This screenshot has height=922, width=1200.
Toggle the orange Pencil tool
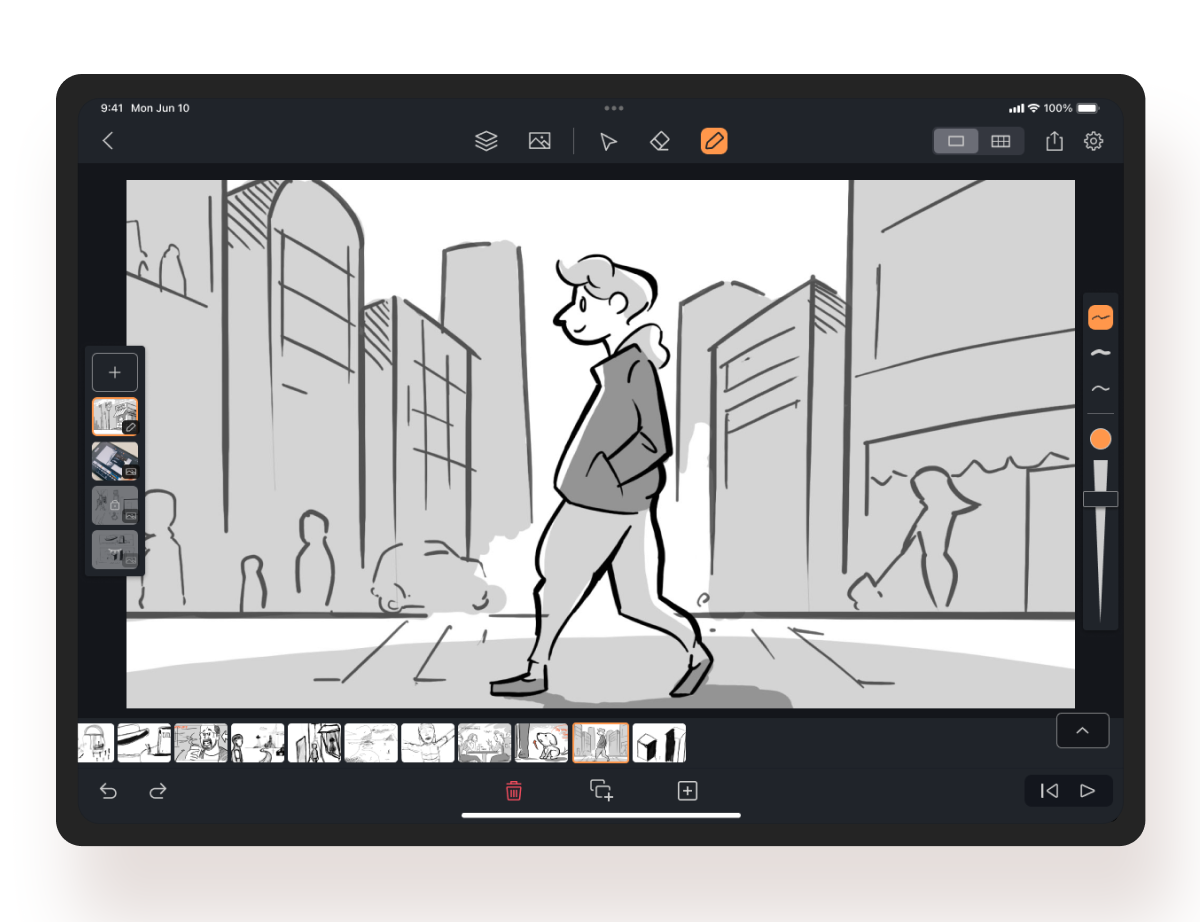[714, 141]
